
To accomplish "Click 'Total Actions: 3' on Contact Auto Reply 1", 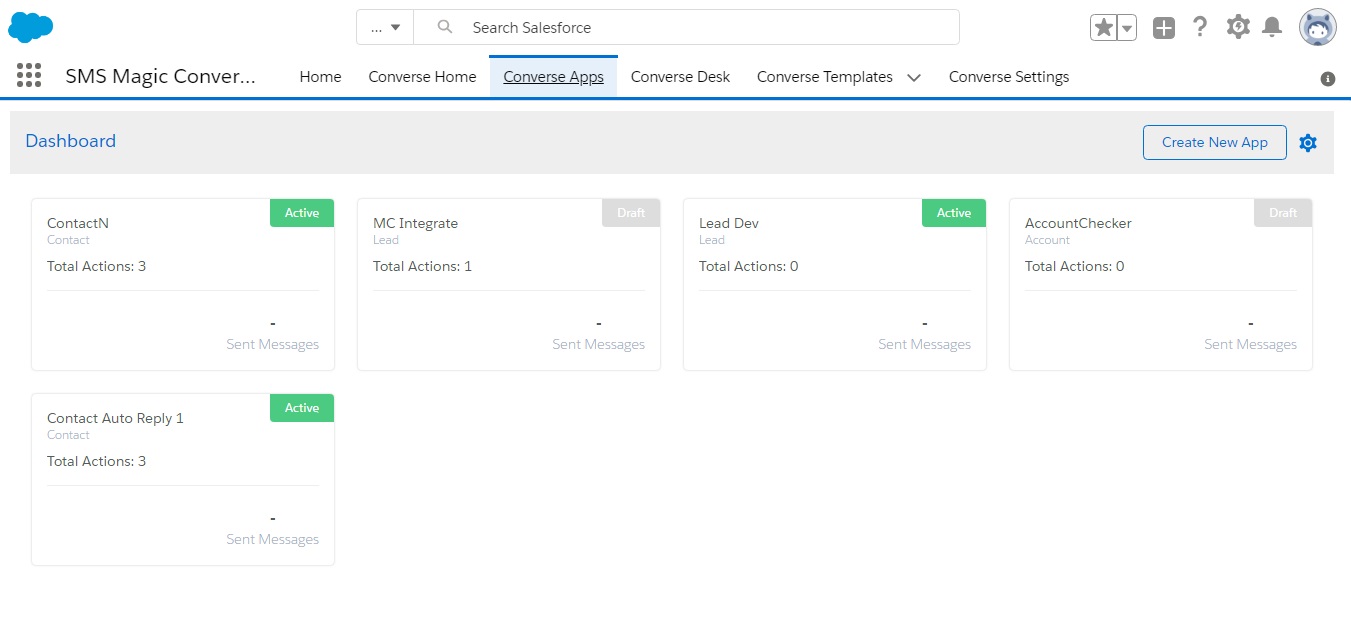I will point(96,461).
